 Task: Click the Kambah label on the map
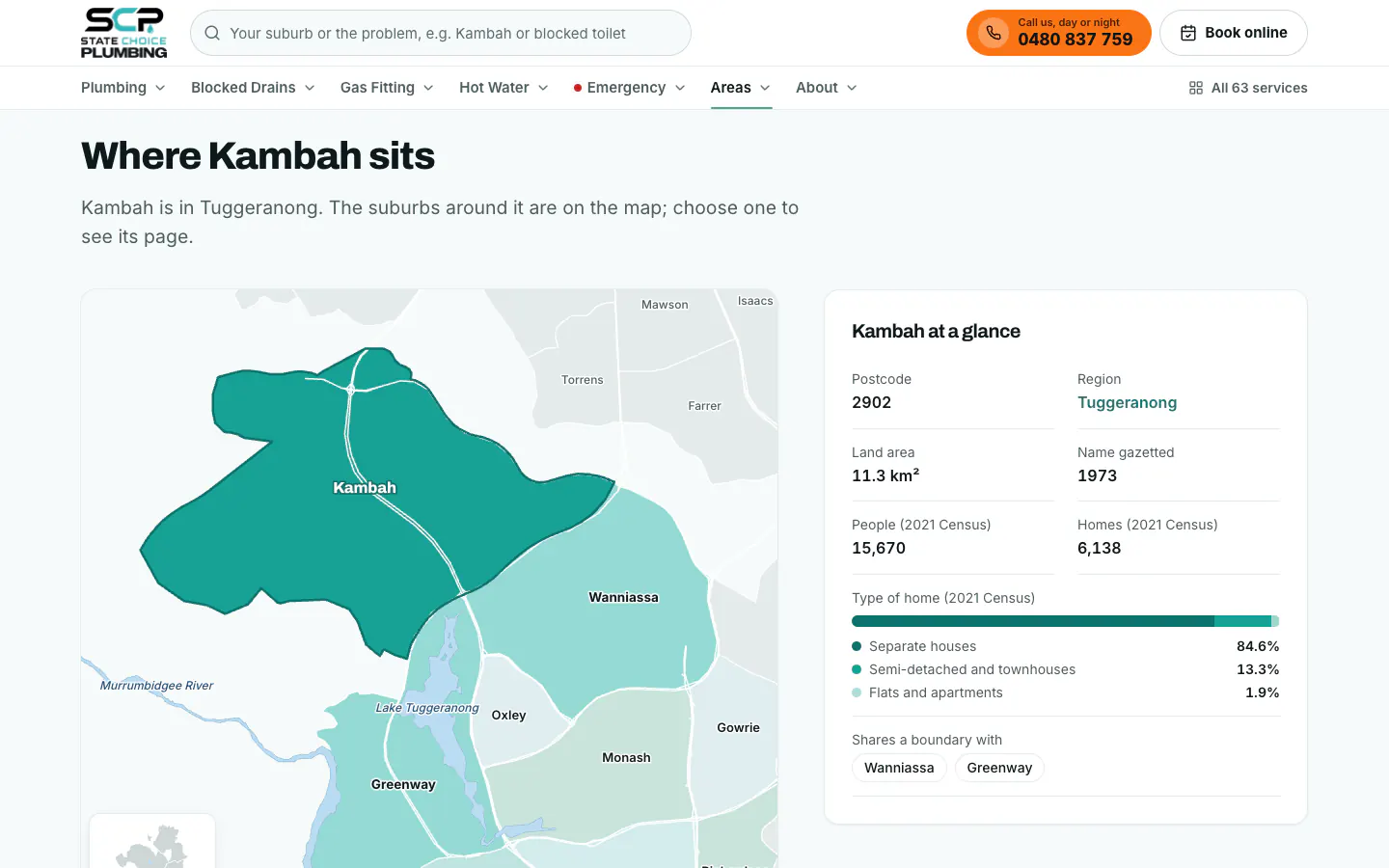[x=365, y=487]
